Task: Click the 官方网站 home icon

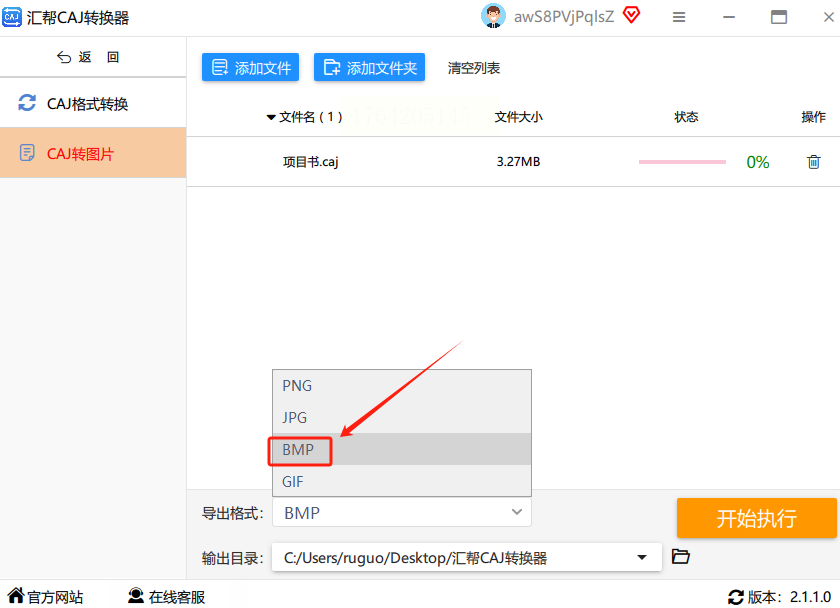Action: (x=16, y=595)
